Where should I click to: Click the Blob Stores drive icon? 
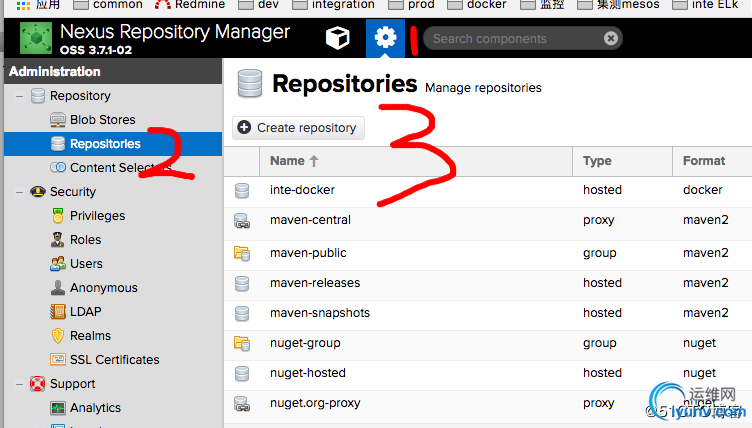point(58,119)
